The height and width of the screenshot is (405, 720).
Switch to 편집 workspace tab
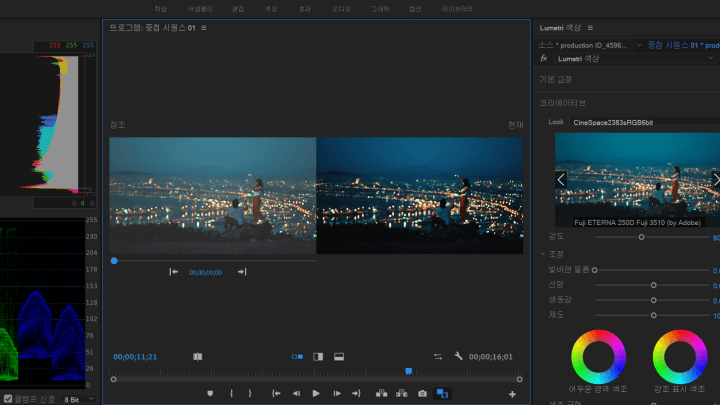[238, 9]
